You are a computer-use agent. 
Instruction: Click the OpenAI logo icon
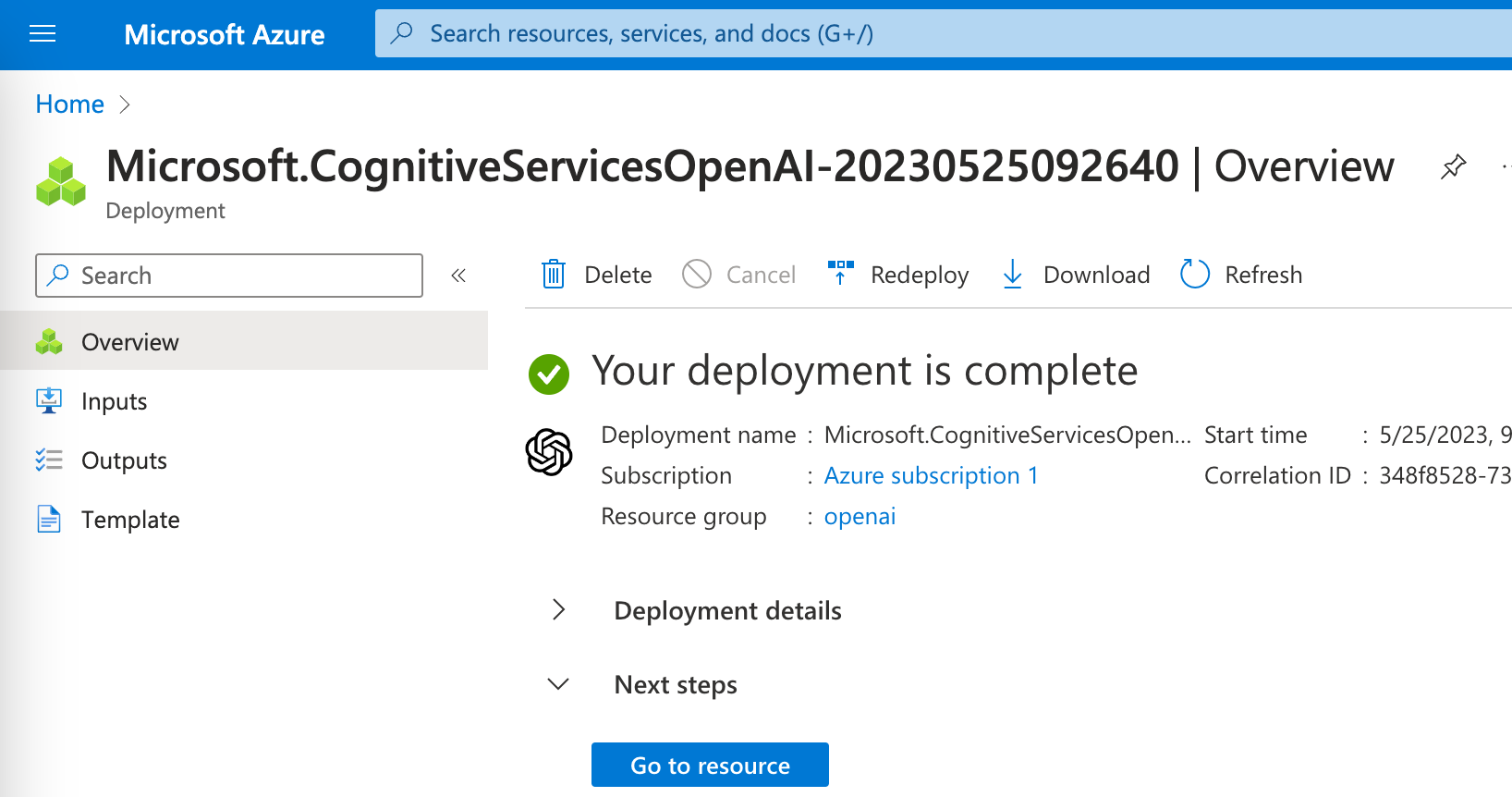tap(549, 452)
